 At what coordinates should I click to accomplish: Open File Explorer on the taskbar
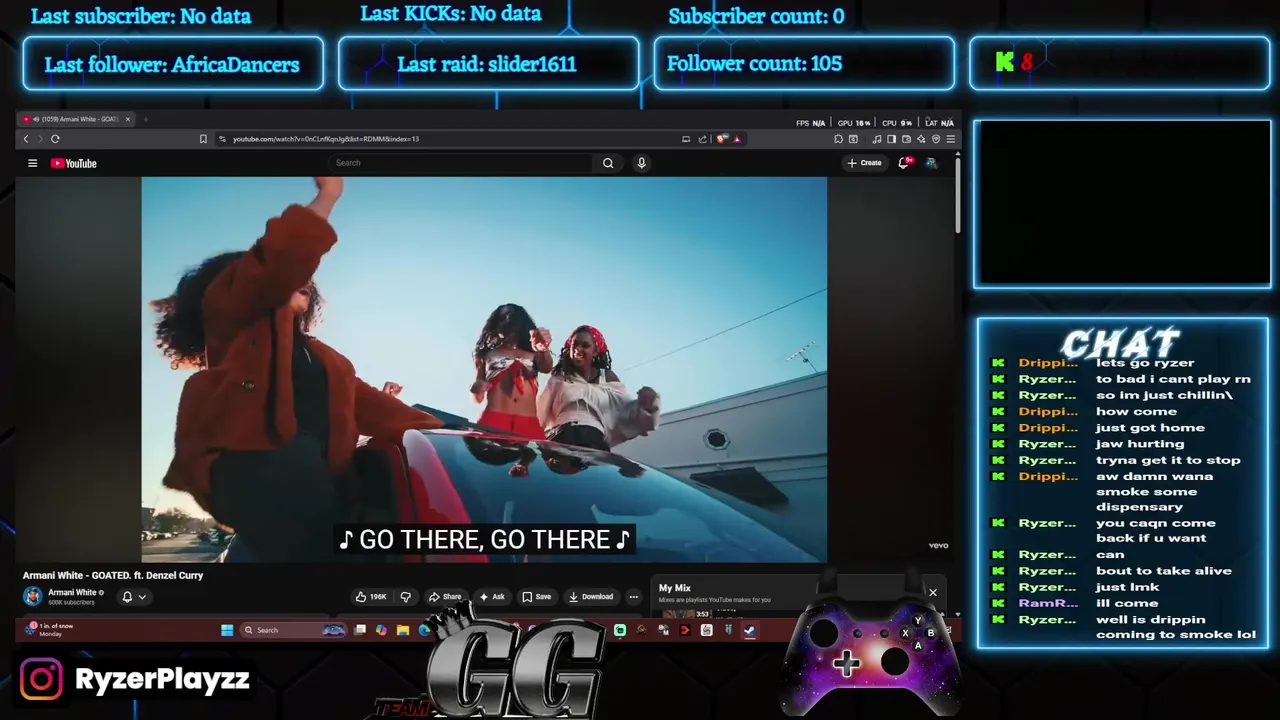[403, 630]
